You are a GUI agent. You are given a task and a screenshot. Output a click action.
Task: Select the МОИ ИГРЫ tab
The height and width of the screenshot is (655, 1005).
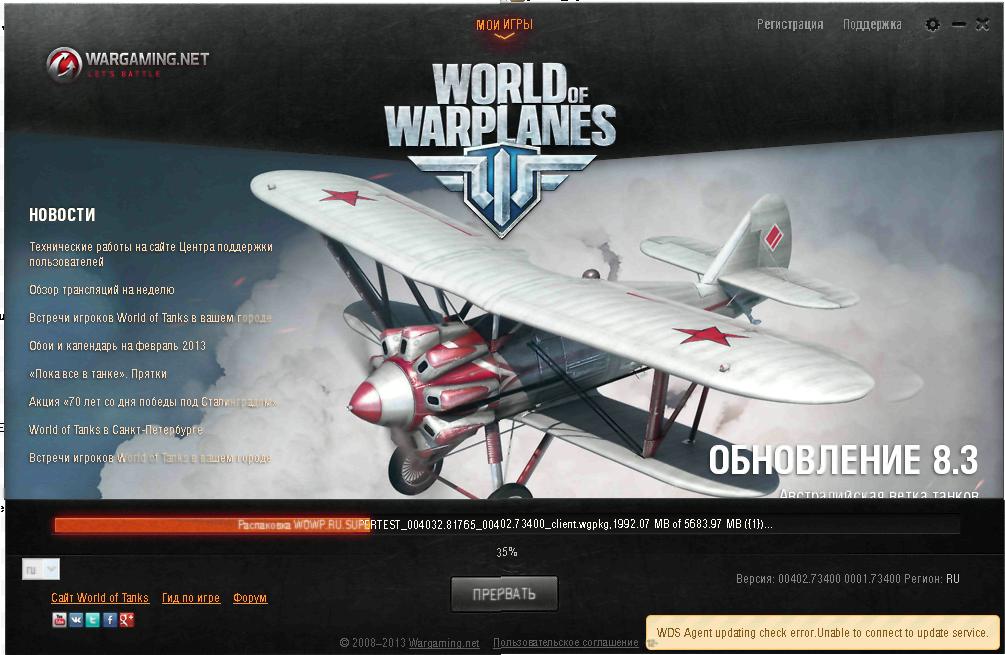pos(504,26)
